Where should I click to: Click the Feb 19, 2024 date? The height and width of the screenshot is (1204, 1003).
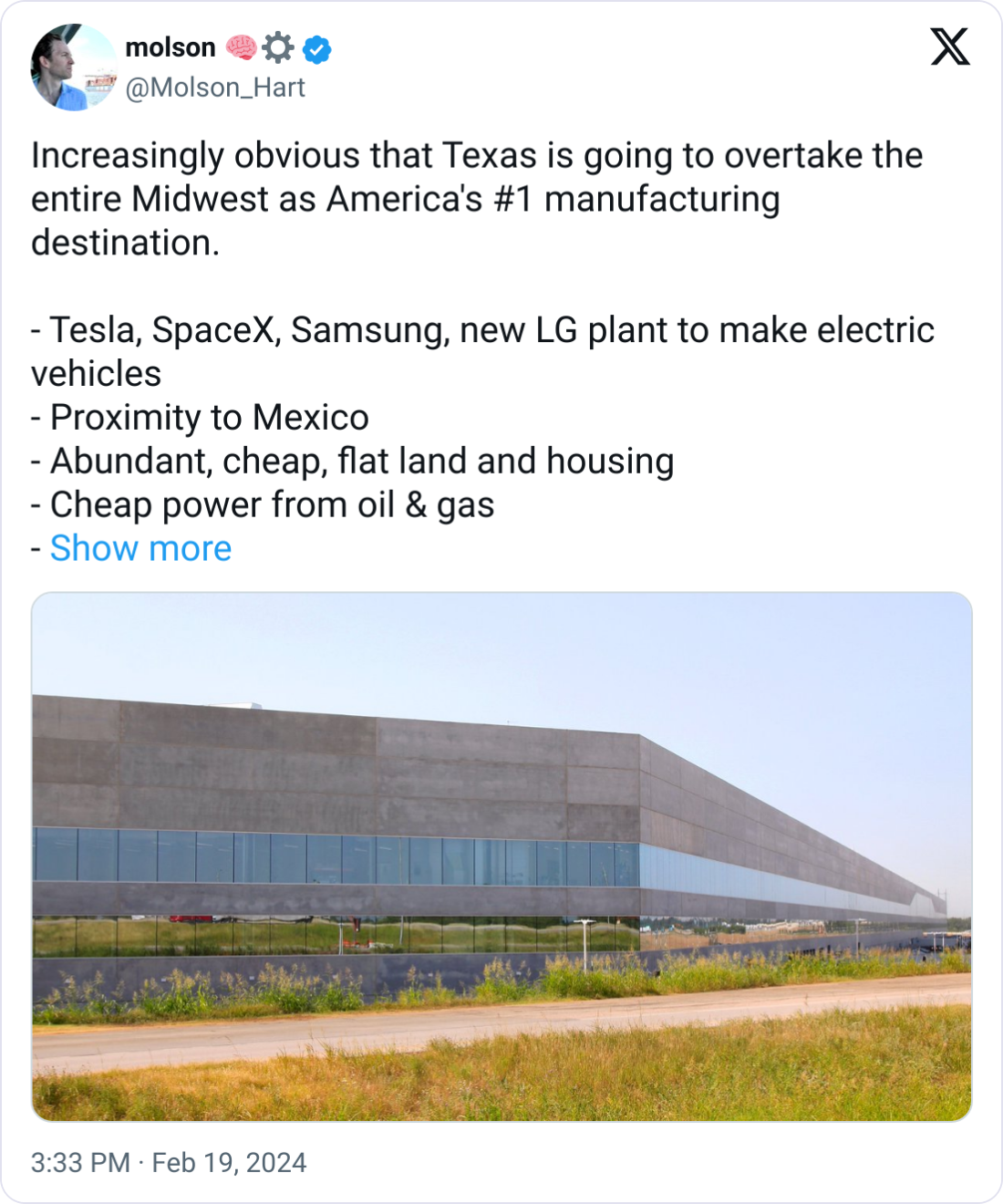pyautogui.click(x=229, y=1163)
